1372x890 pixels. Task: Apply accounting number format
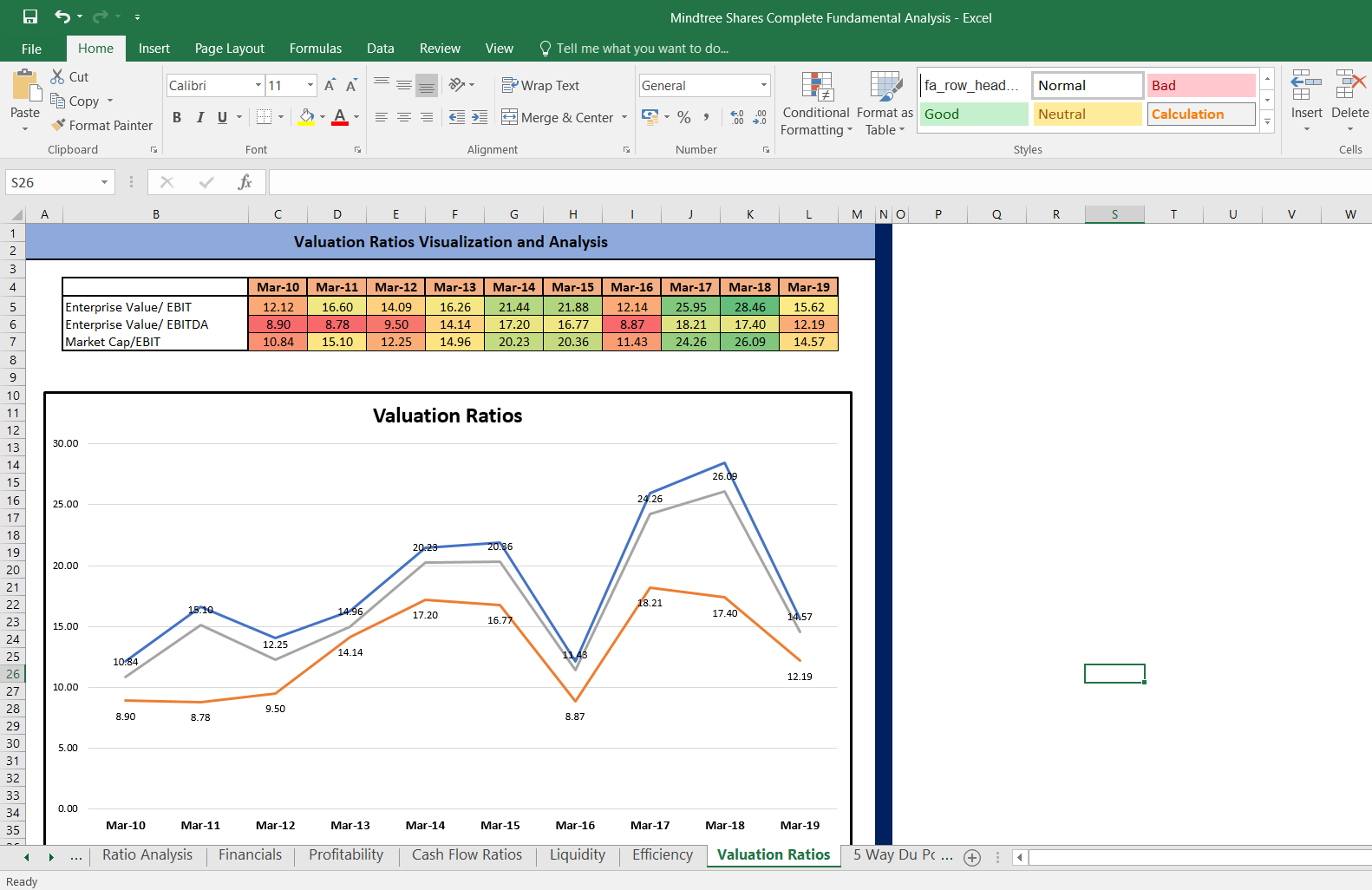(650, 116)
